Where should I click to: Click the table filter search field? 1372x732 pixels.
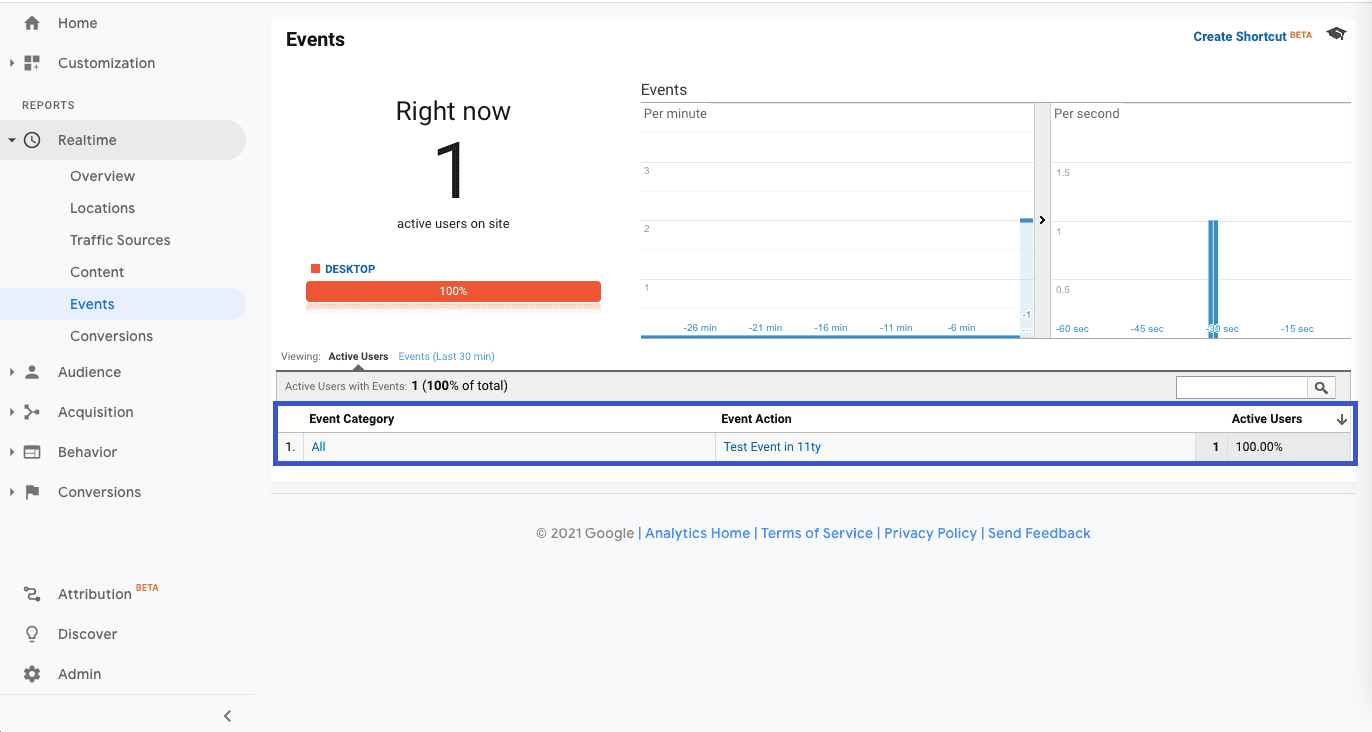click(x=1241, y=388)
